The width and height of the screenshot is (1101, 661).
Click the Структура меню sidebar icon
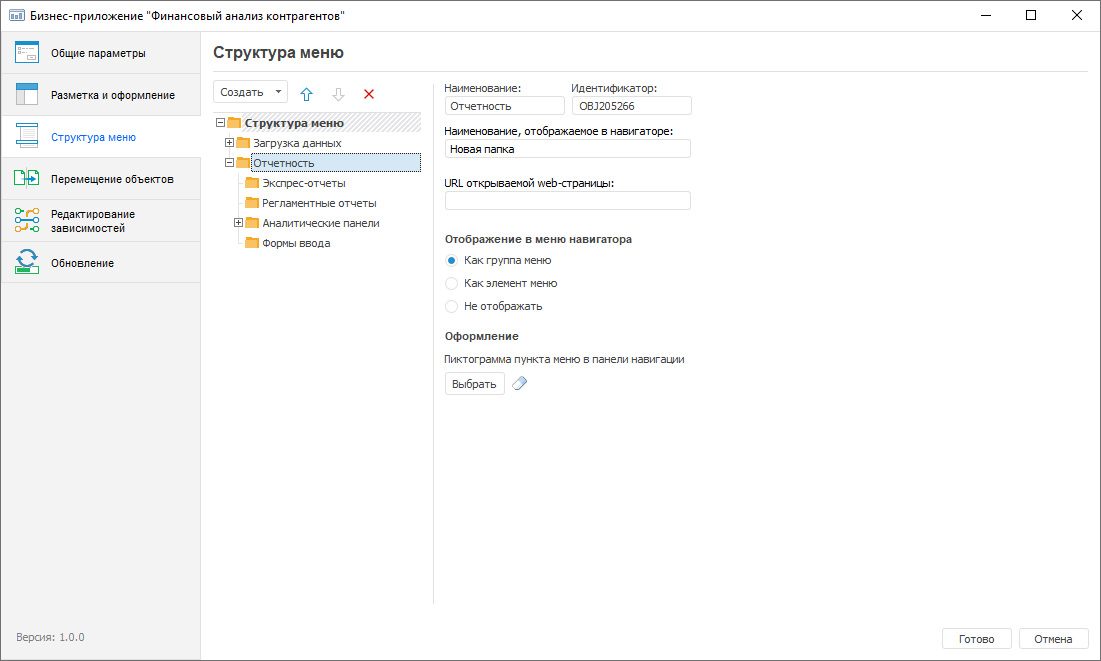click(x=27, y=136)
